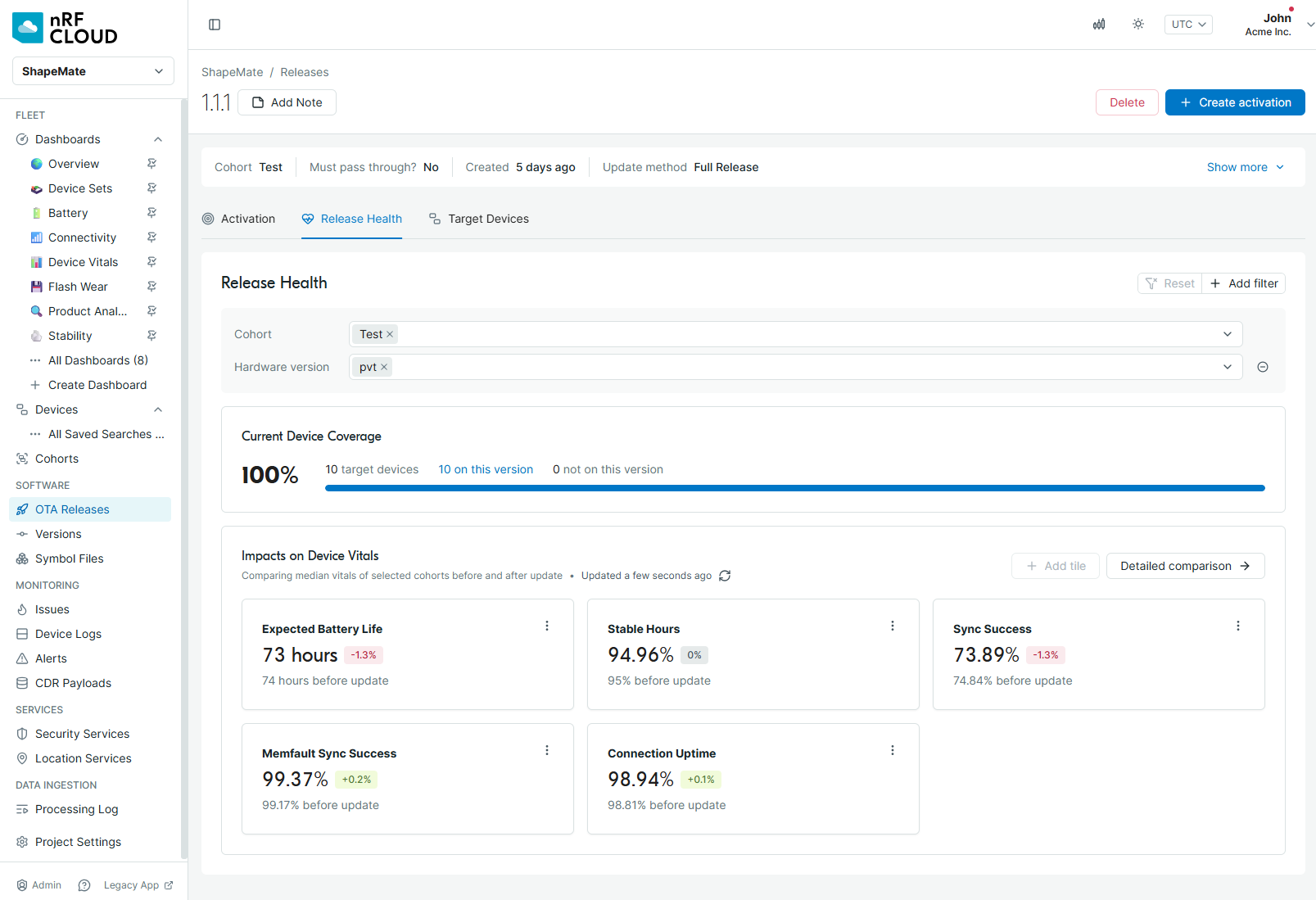Refresh the device vitals data
The width and height of the screenshot is (1316, 900).
coord(725,576)
